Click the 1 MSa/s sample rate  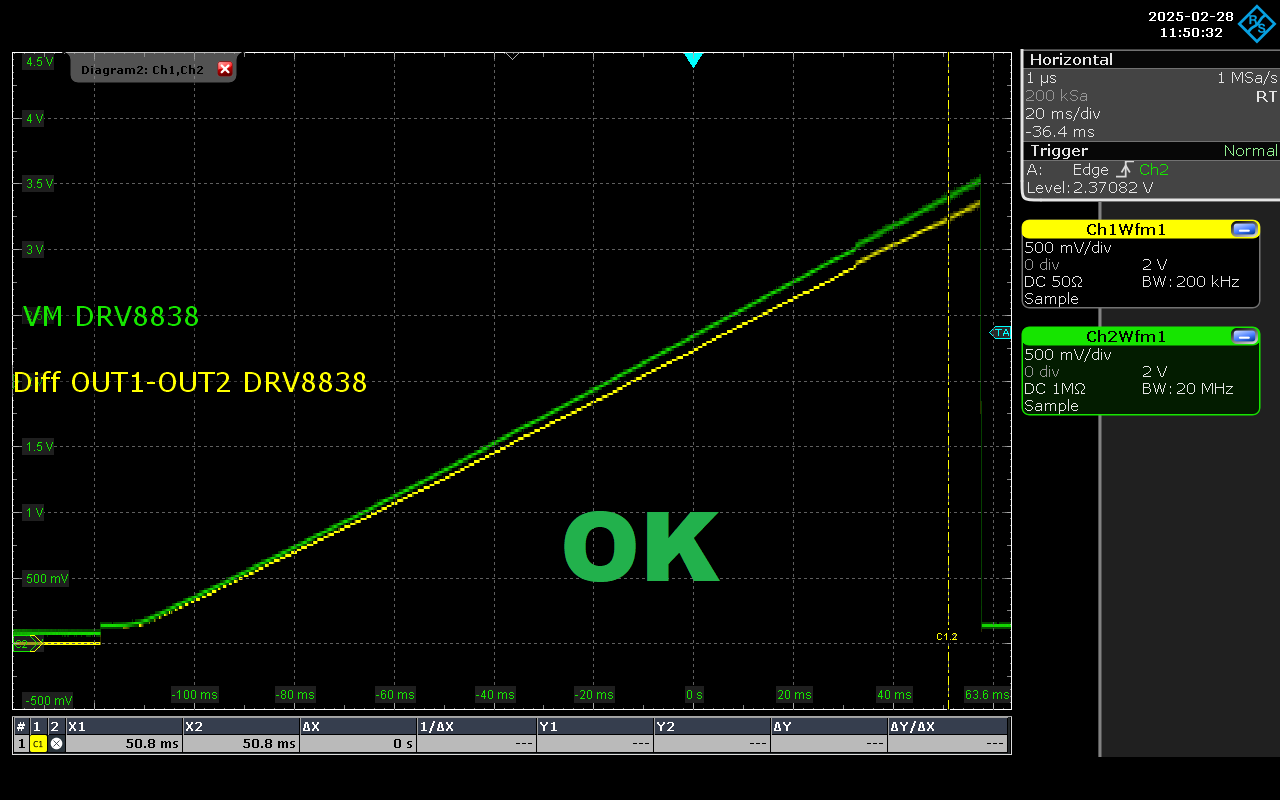pos(1247,78)
